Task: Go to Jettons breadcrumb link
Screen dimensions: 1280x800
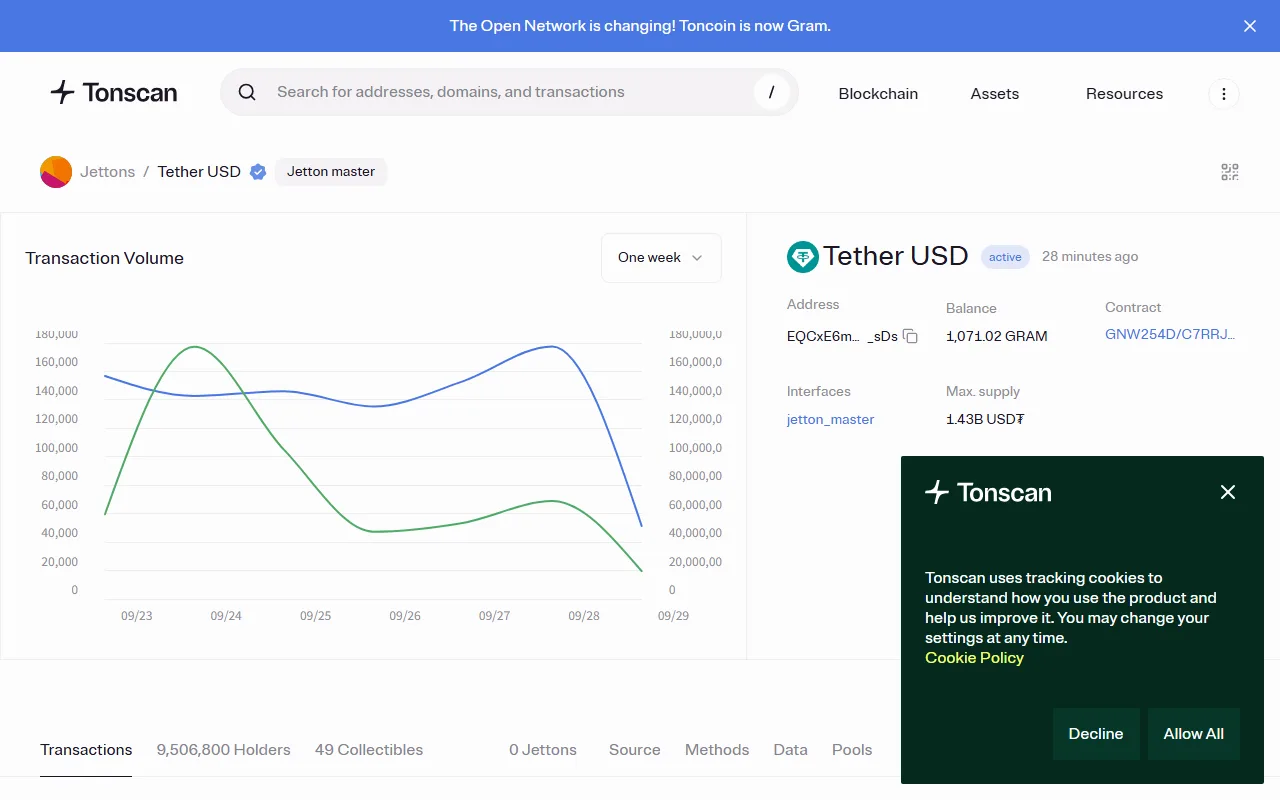Action: pos(107,172)
